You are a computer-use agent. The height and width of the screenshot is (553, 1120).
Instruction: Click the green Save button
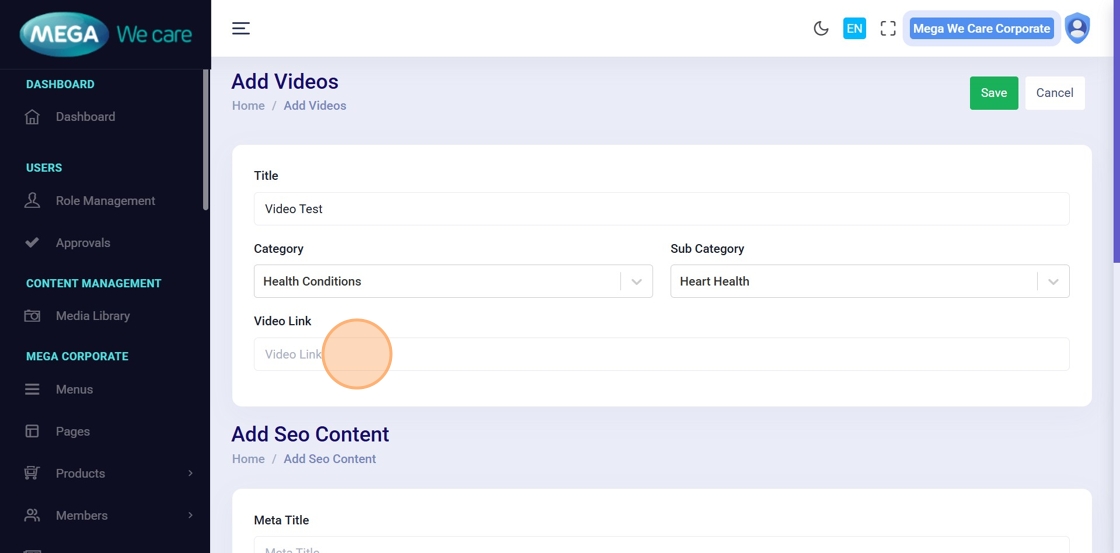pos(994,93)
